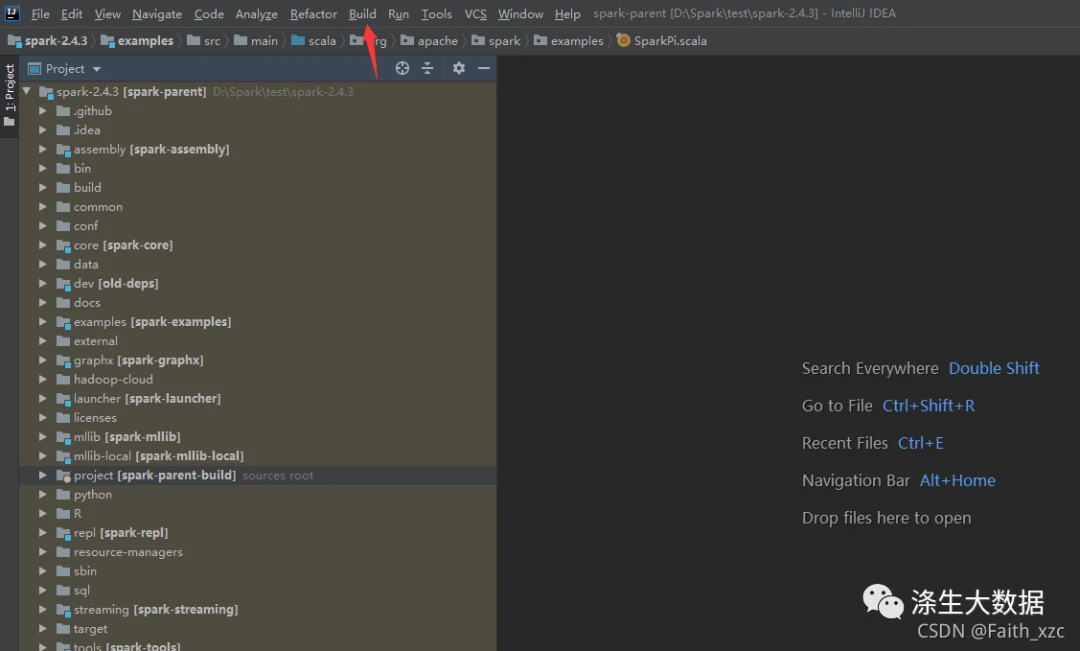
Task: Click SparkPi.scala breadcrumb file icon
Action: [x=623, y=41]
